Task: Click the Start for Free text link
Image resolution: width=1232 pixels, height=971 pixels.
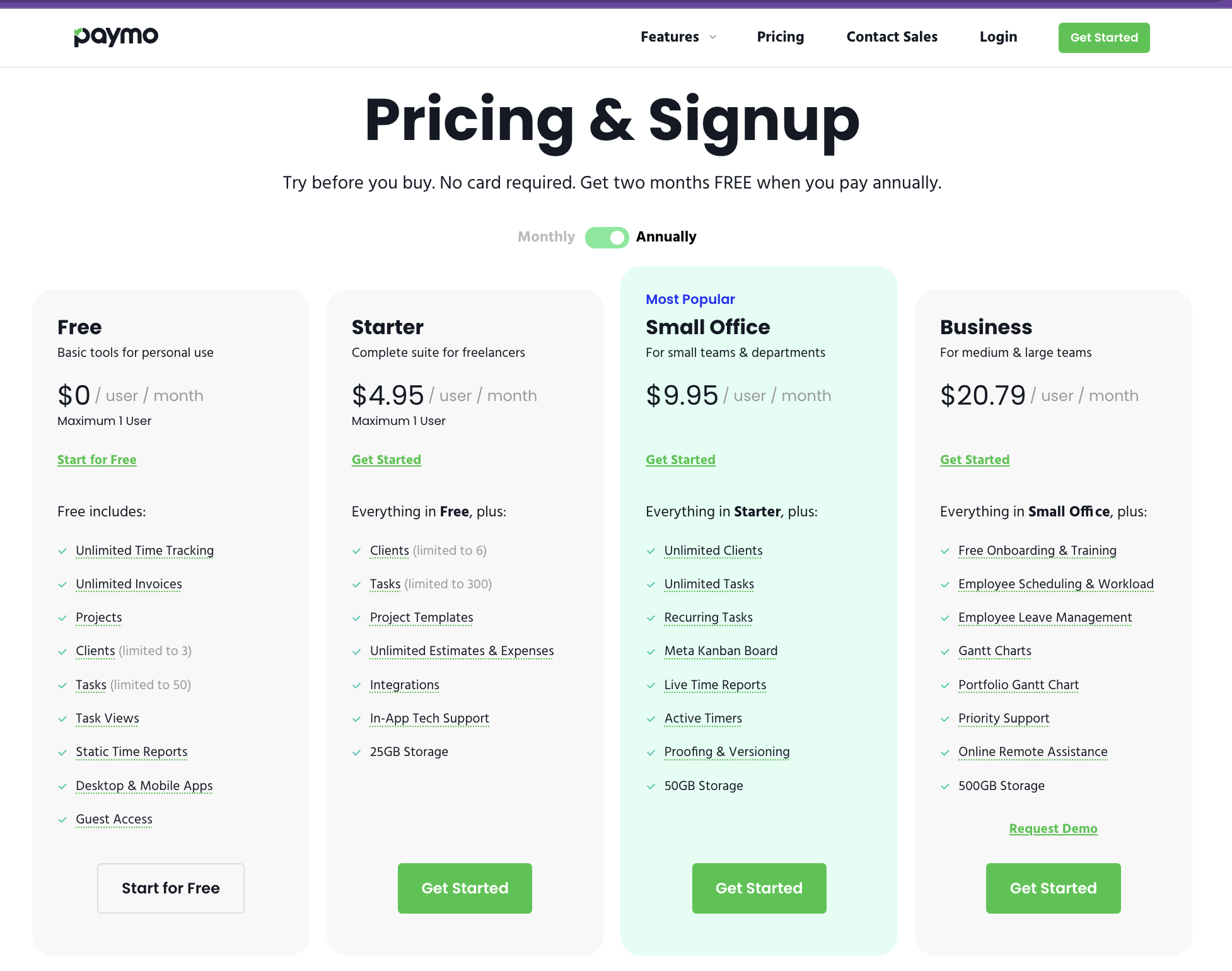Action: coord(96,460)
